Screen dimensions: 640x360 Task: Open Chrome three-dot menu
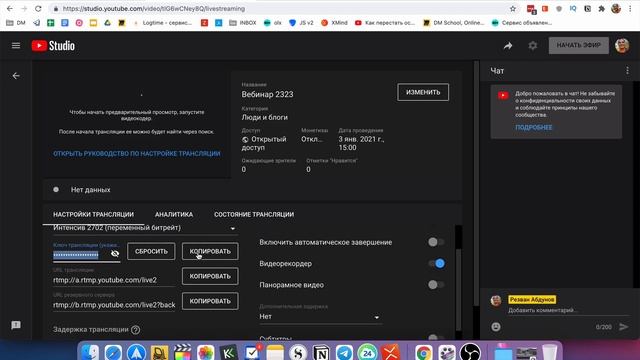pos(631,9)
